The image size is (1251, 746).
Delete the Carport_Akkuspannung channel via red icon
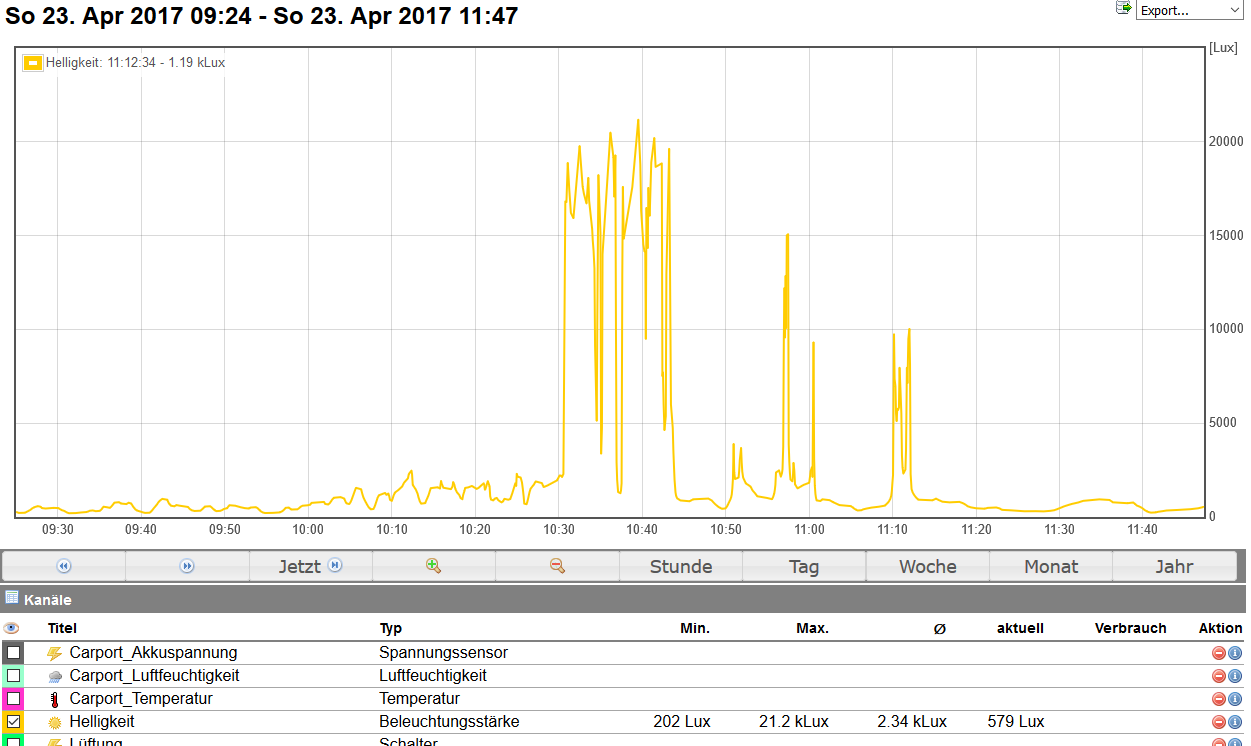[1219, 653]
